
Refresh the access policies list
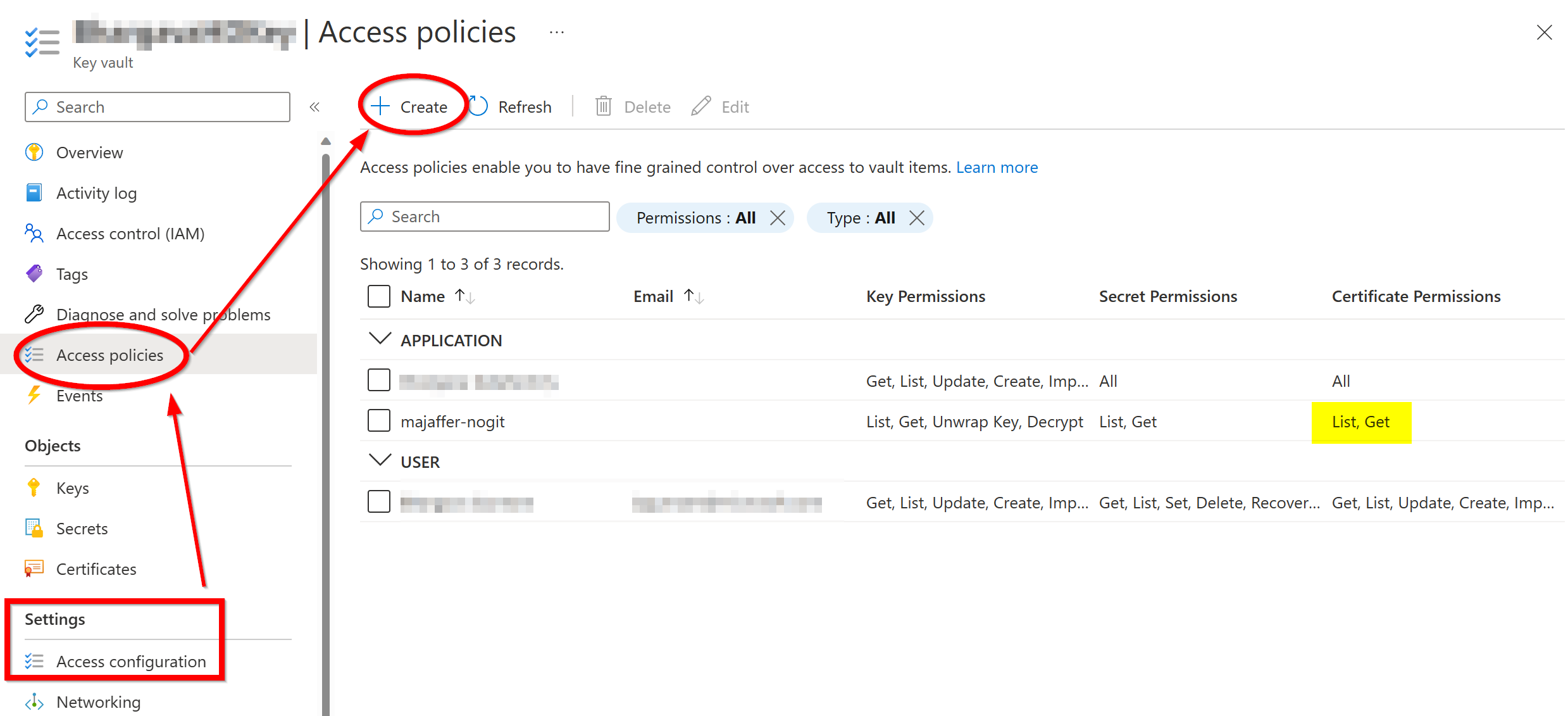(x=524, y=106)
